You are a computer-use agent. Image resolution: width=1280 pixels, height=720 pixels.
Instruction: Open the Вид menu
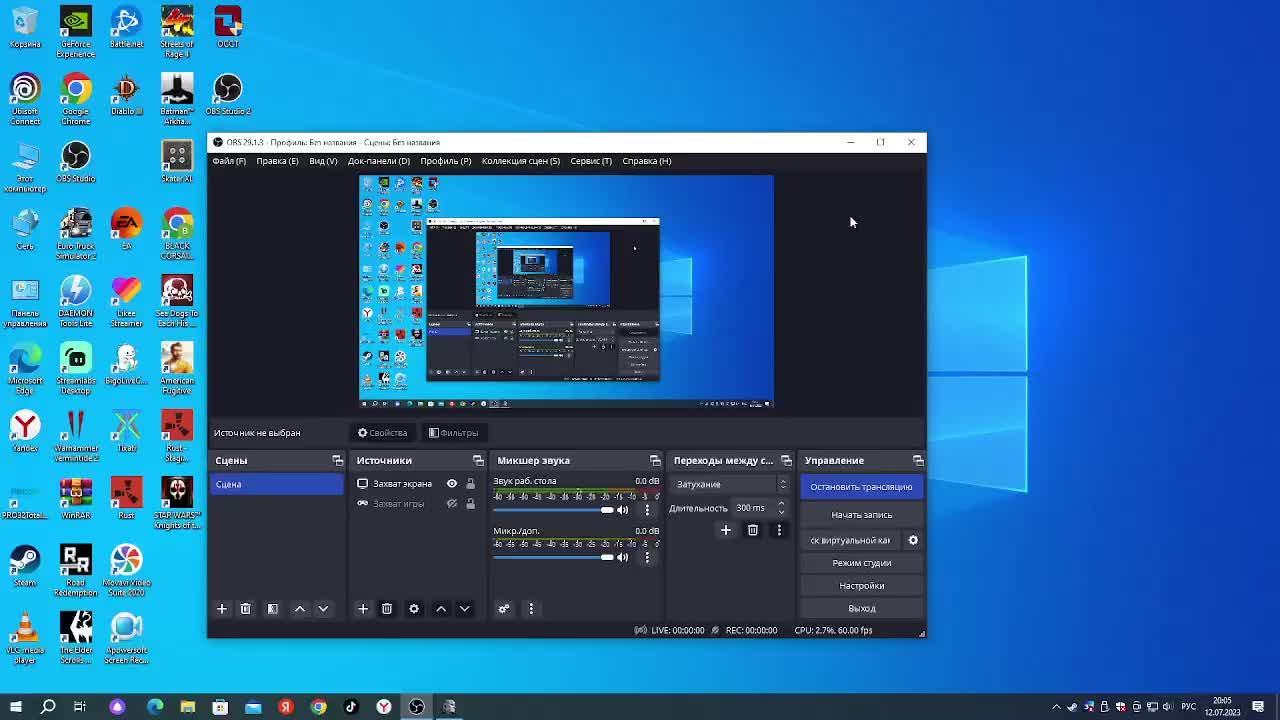[323, 161]
